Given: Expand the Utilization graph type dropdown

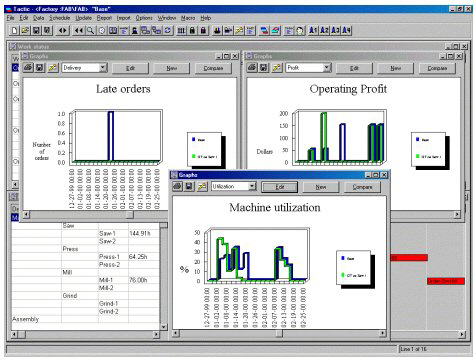Looking at the screenshot, I should (252, 187).
